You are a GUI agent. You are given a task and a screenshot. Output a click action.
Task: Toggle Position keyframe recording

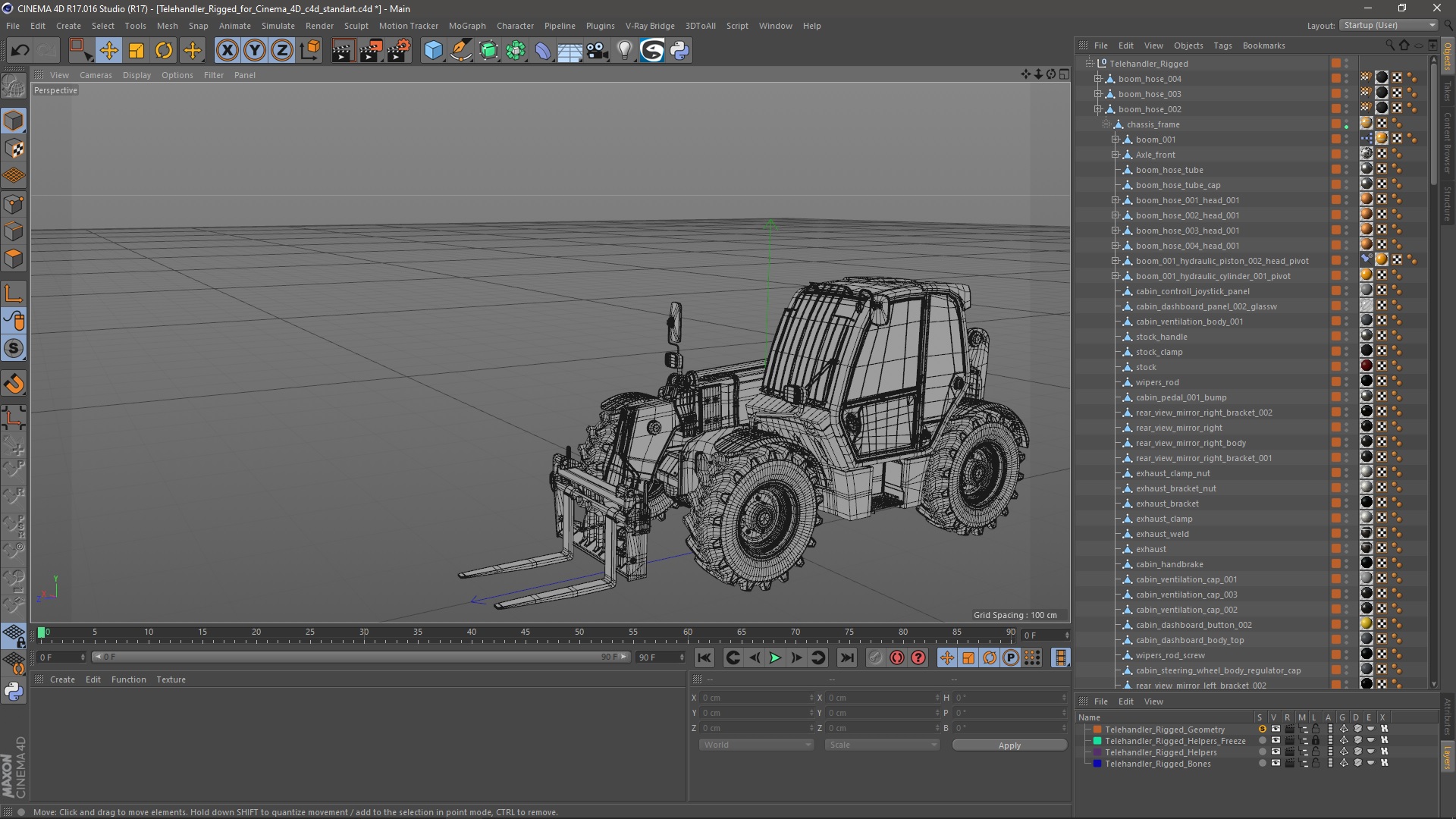[x=946, y=657]
